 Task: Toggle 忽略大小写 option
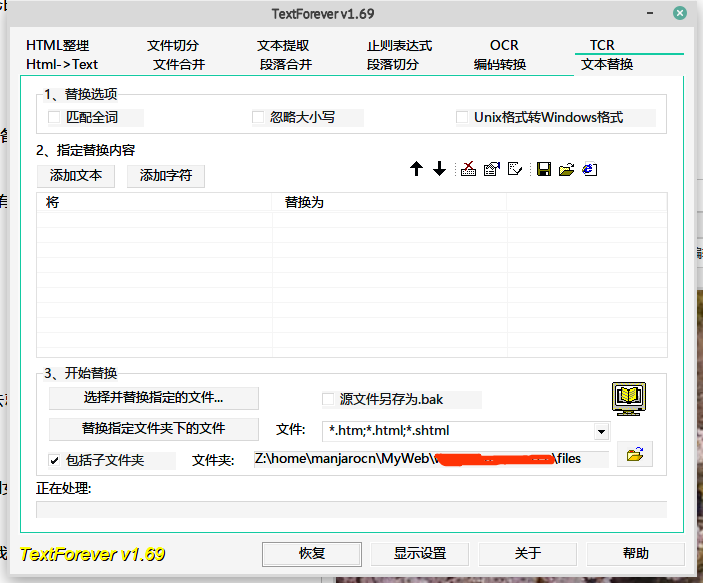258,117
